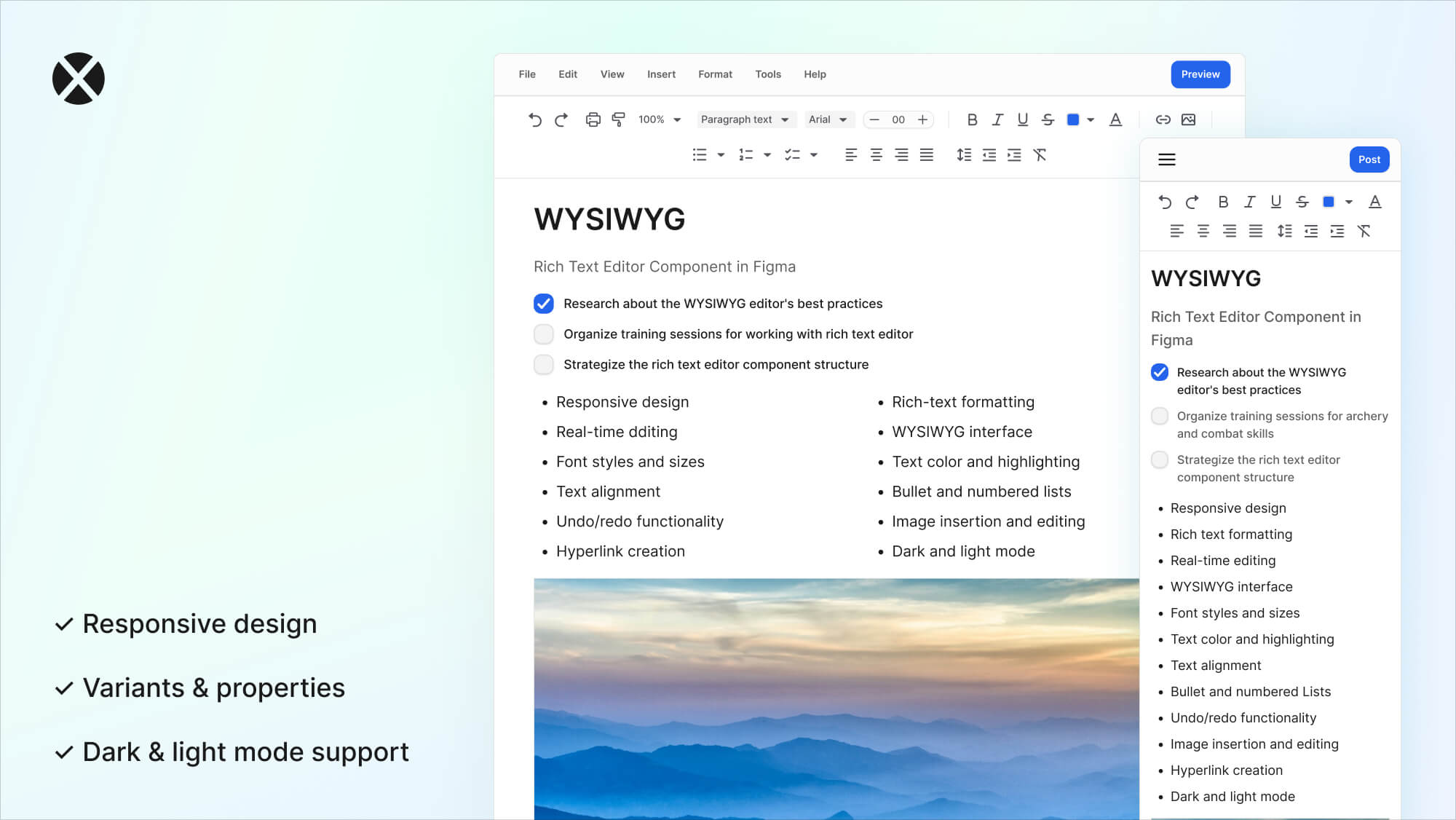Viewport: 1456px width, 820px height.
Task: Click the Italic formatting icon
Action: click(x=996, y=119)
